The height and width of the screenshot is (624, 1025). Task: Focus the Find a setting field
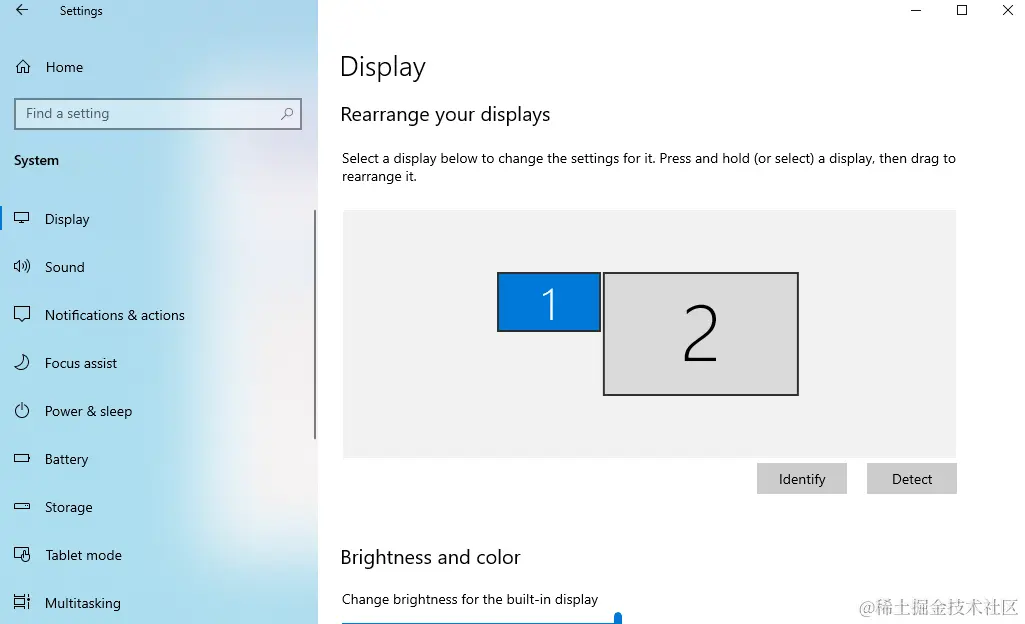pyautogui.click(x=158, y=114)
